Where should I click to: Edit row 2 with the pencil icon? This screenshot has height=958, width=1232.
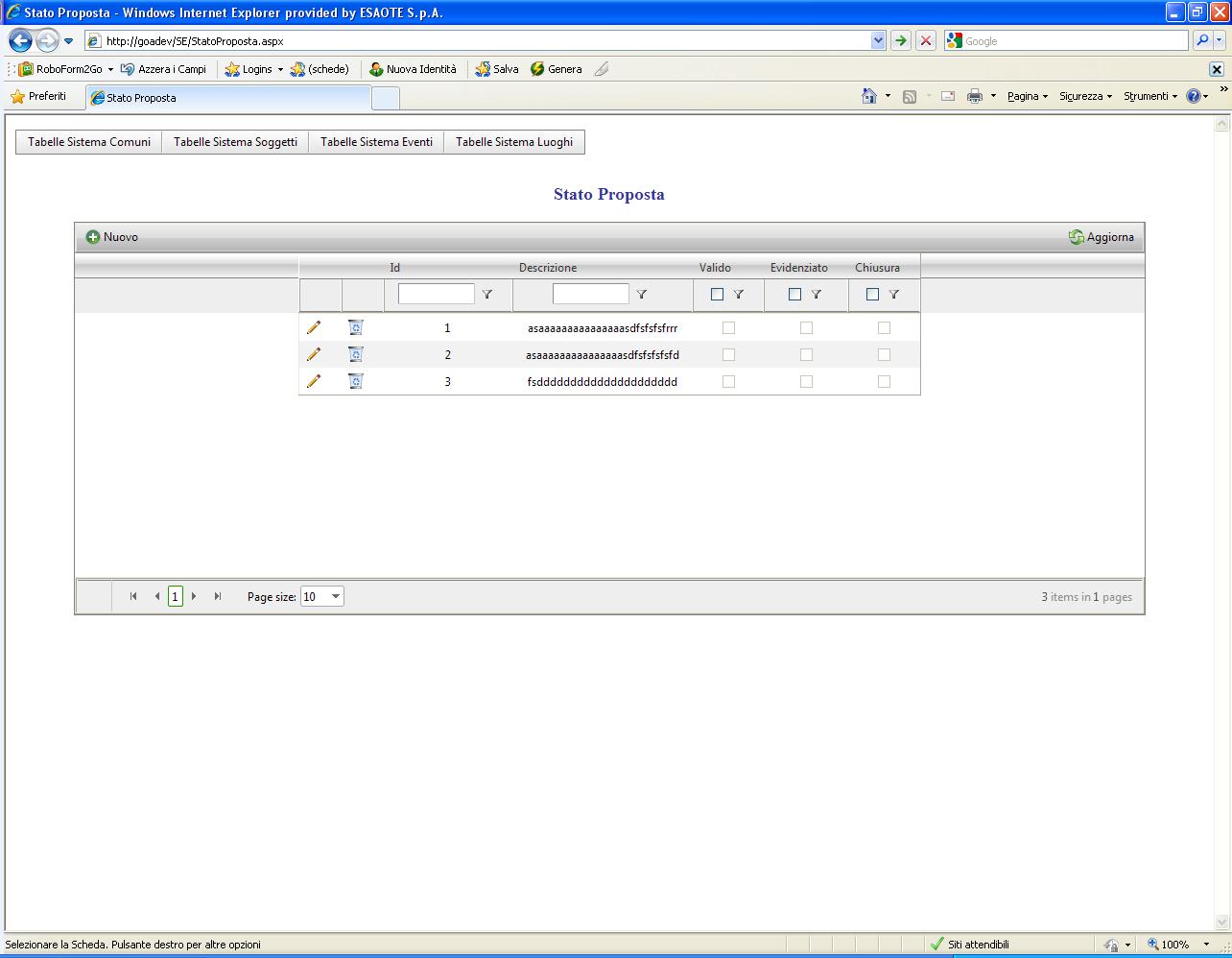[314, 355]
